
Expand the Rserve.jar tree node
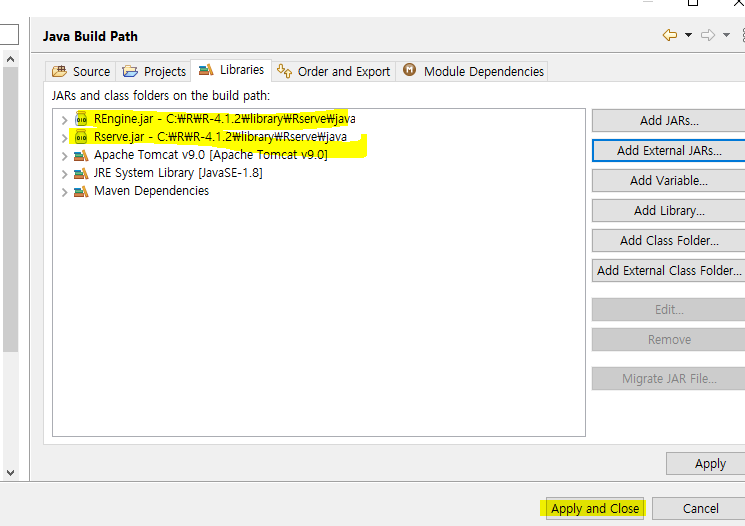64,138
